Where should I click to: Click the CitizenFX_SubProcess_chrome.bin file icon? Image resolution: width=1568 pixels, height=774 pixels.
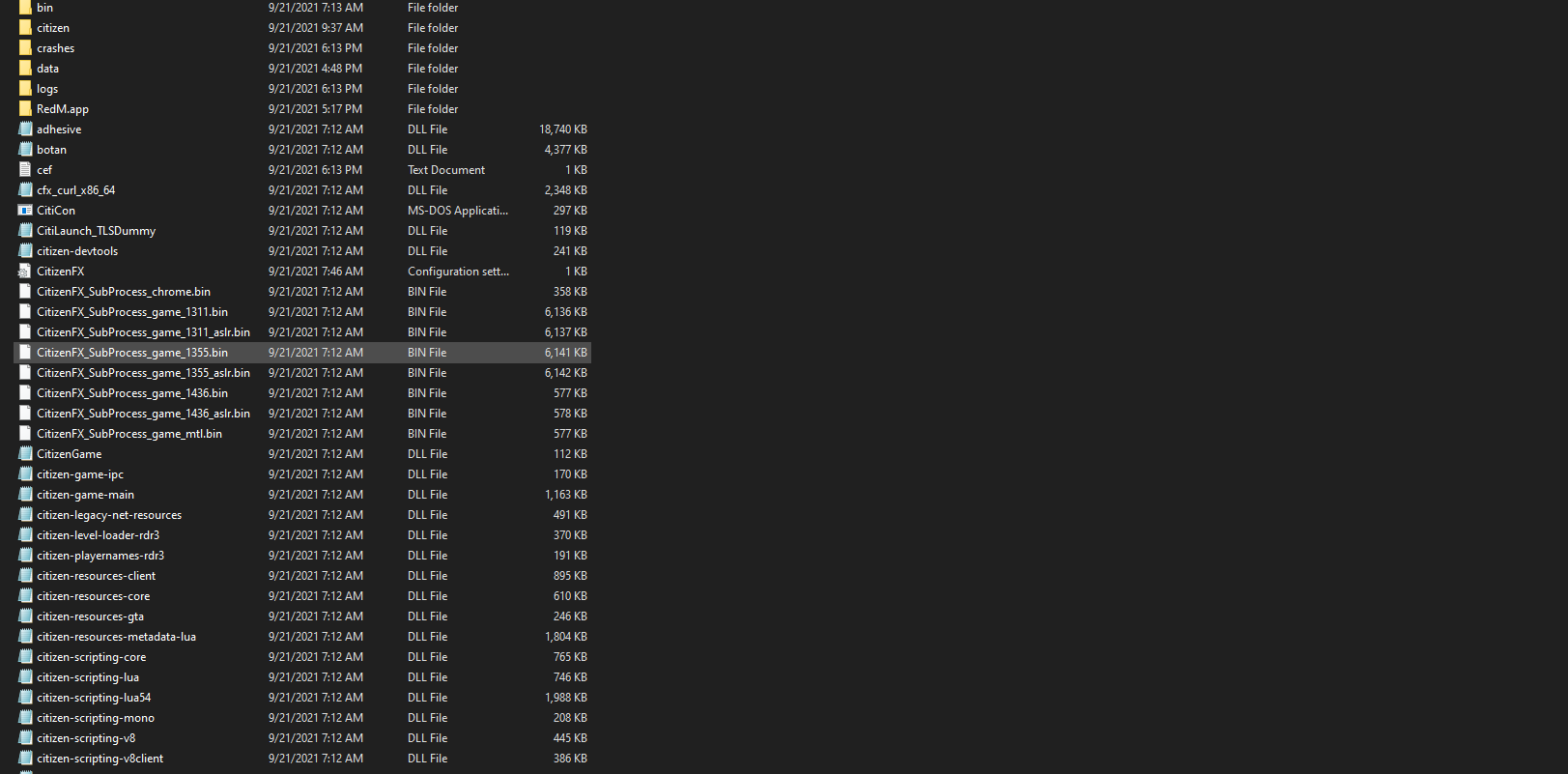25,291
